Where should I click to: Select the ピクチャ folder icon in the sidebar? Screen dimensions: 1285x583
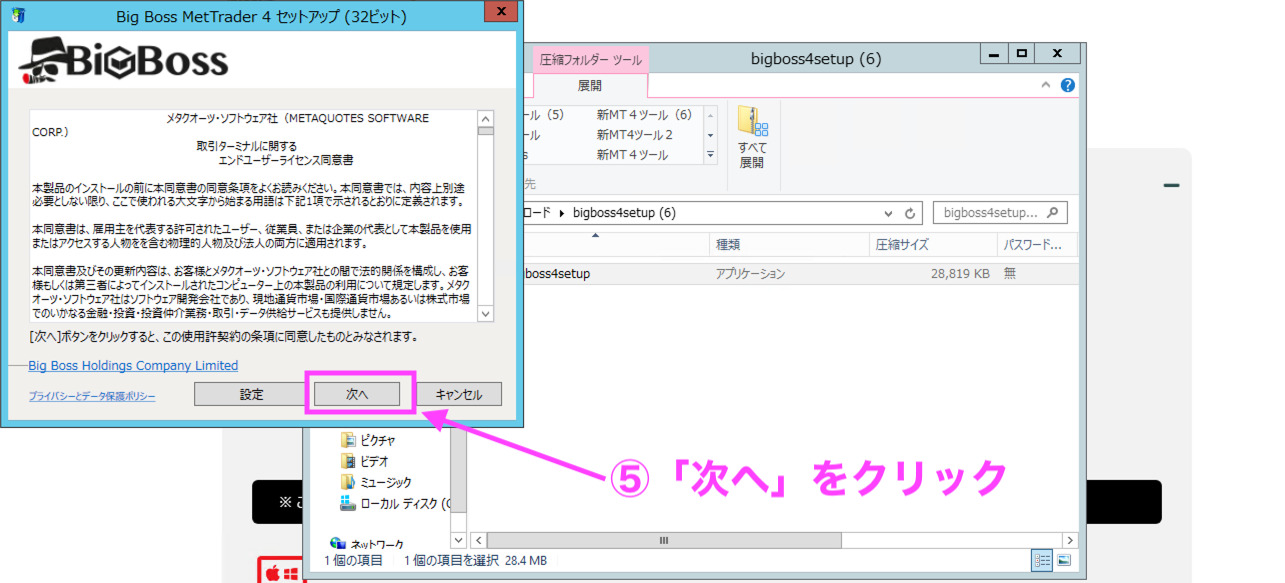coord(348,440)
